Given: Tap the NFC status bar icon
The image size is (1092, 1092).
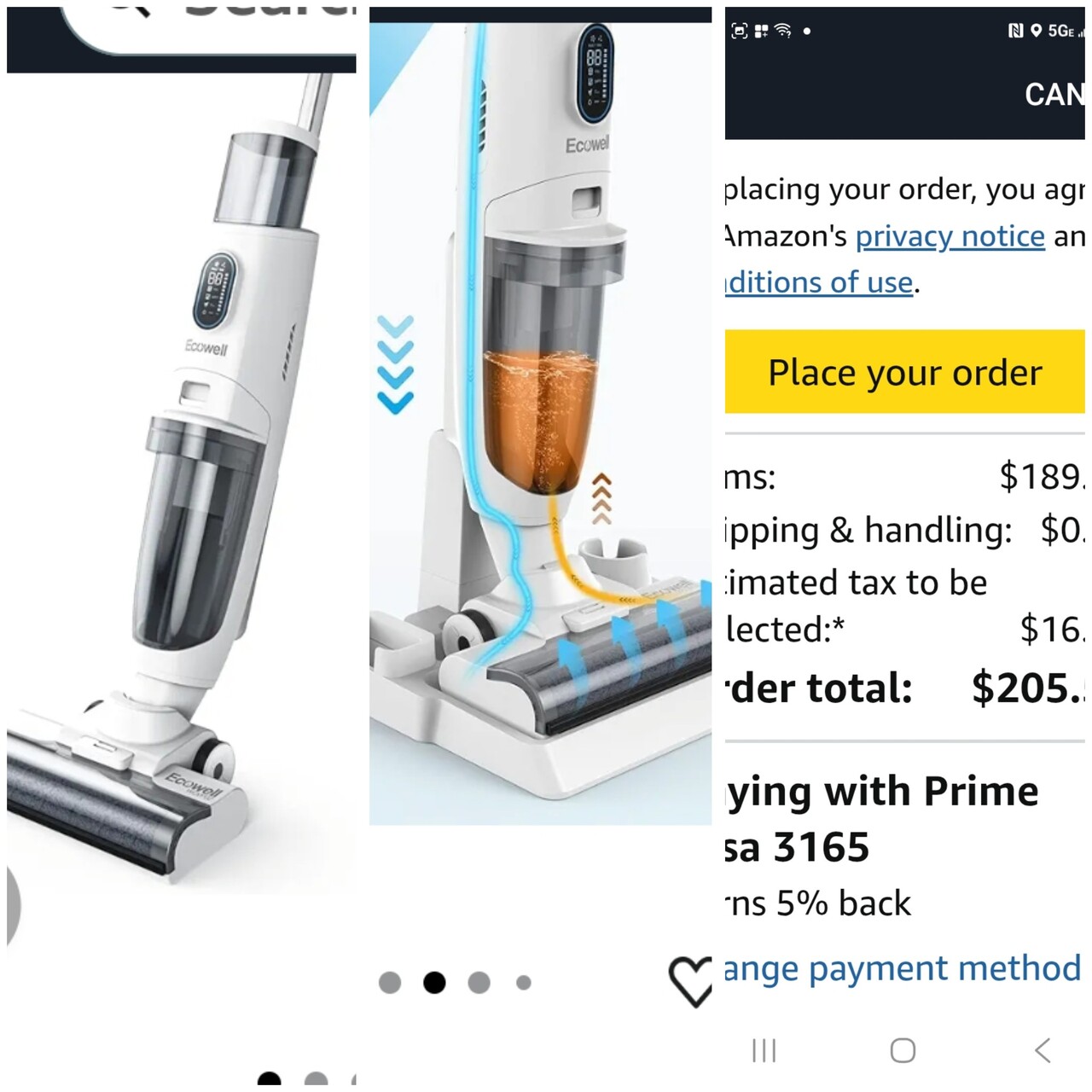Looking at the screenshot, I should click(1015, 31).
